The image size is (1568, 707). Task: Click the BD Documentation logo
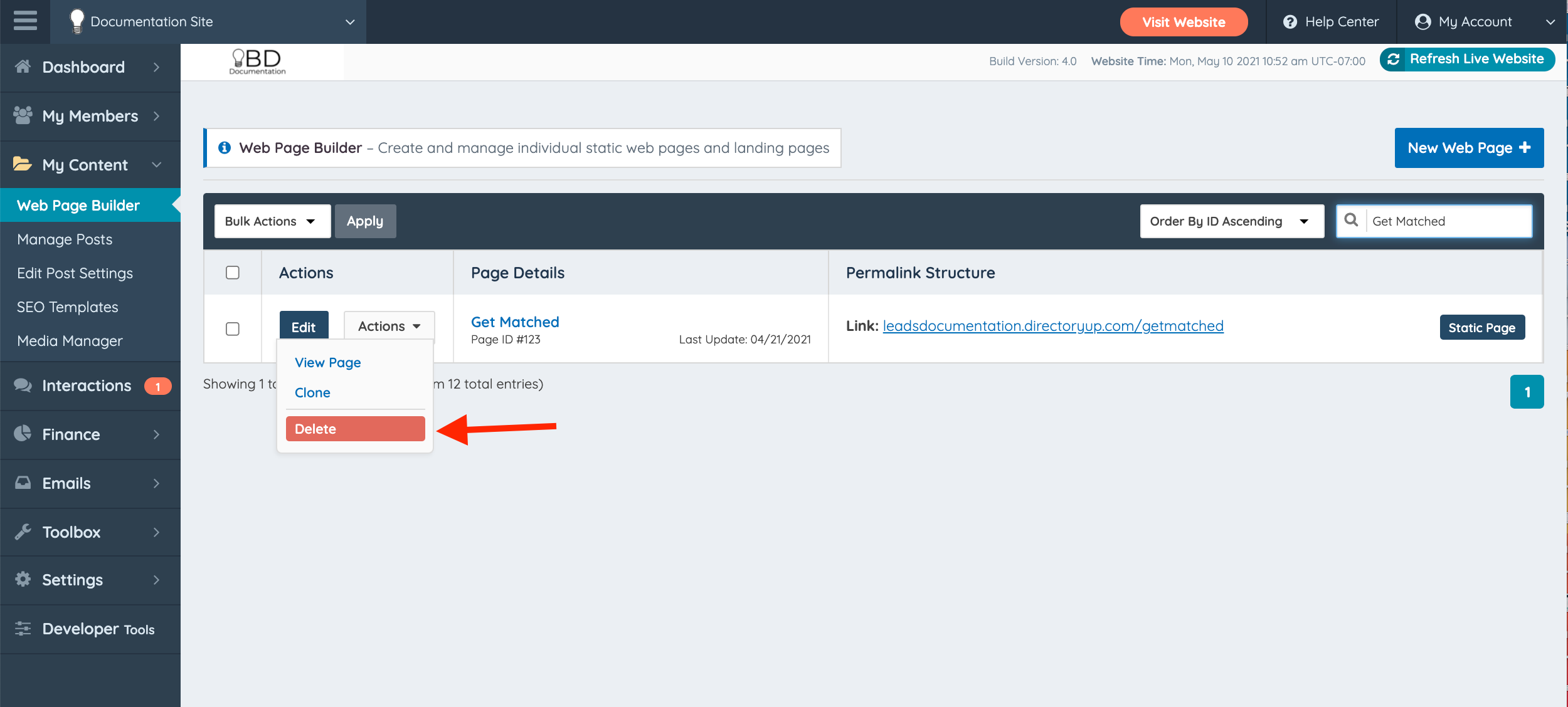click(x=258, y=61)
